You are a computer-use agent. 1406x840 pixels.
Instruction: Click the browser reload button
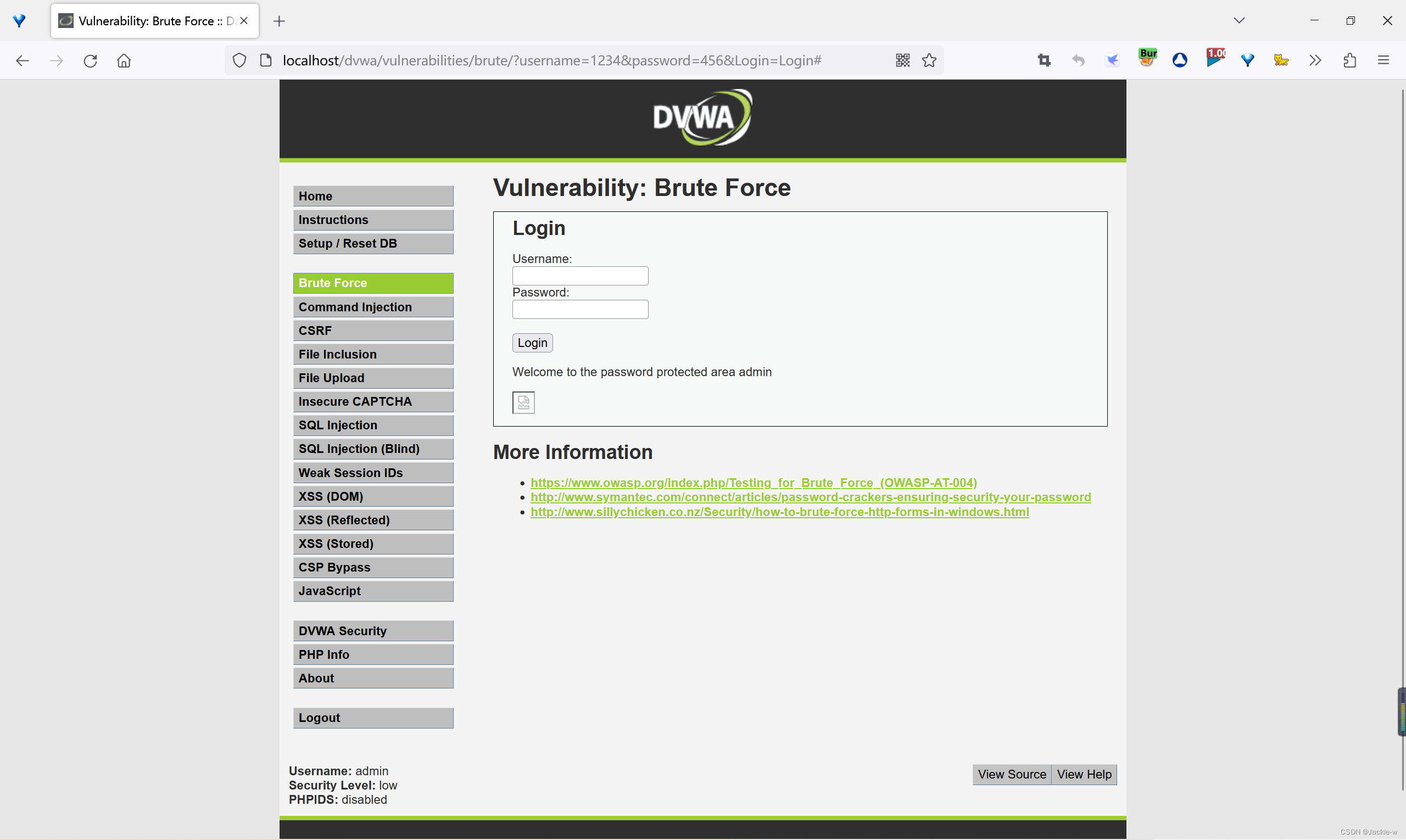pos(91,60)
